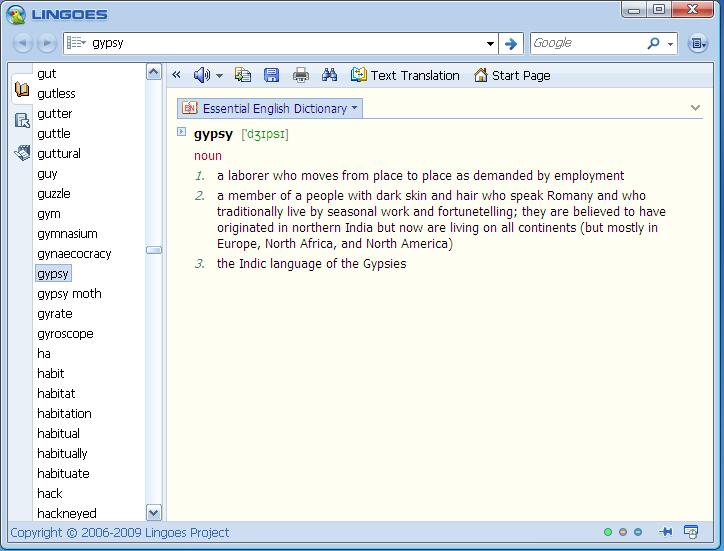Select 'habitually' in the word list
The height and width of the screenshot is (551, 724).
pyautogui.click(x=62, y=454)
